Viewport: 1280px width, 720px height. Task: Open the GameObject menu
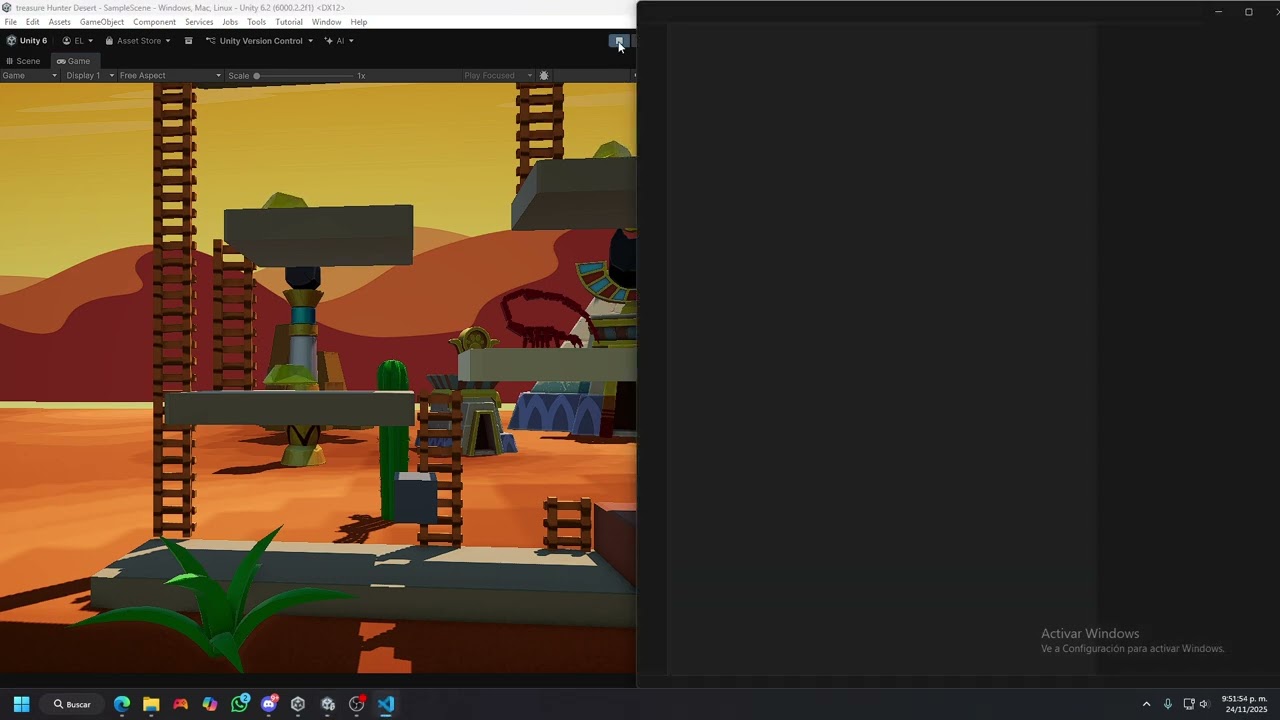point(102,22)
